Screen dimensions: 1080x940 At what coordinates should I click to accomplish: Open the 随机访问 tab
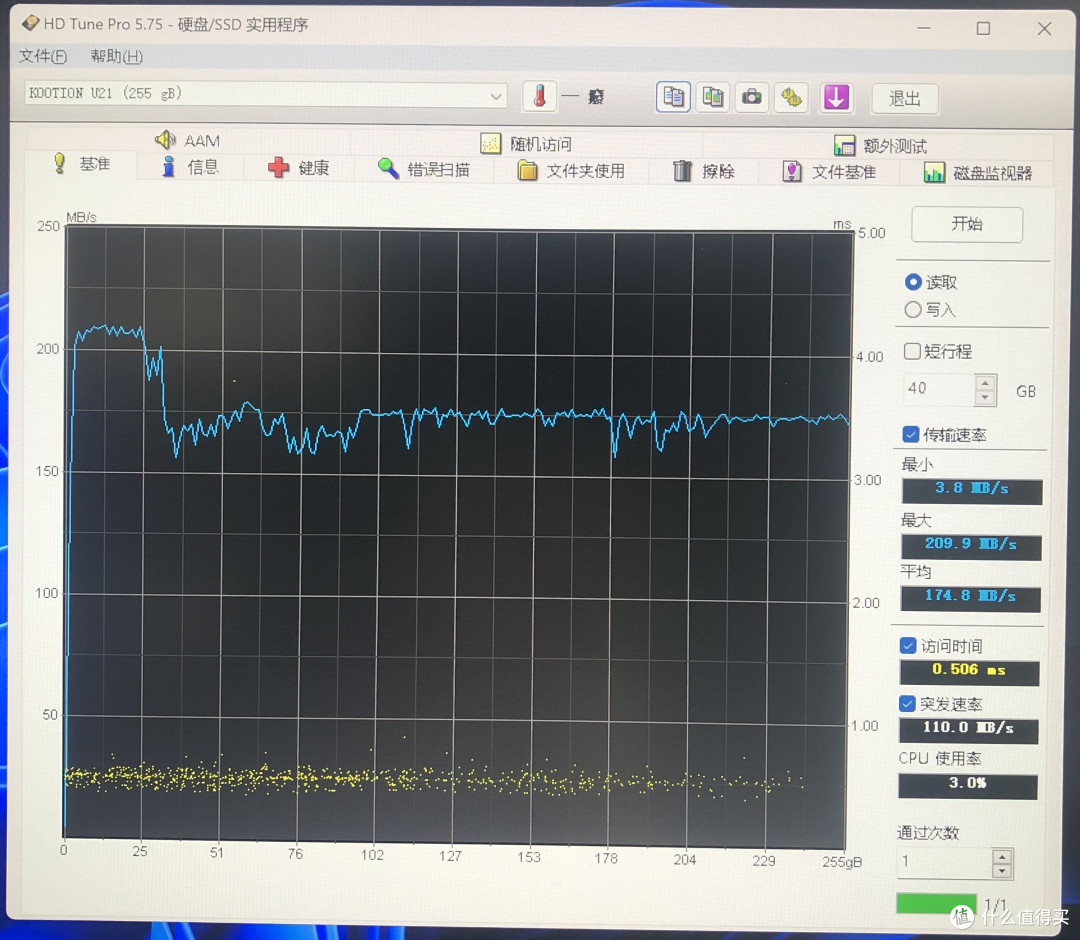(526, 143)
